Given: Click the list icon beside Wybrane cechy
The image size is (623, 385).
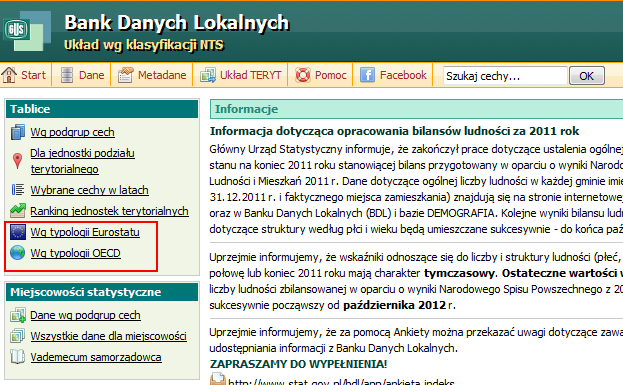Looking at the screenshot, I should pos(18,190).
